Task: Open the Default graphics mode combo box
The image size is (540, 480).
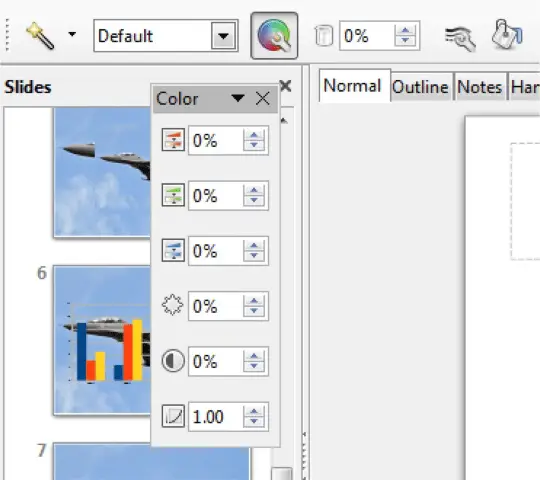Action: 166,36
